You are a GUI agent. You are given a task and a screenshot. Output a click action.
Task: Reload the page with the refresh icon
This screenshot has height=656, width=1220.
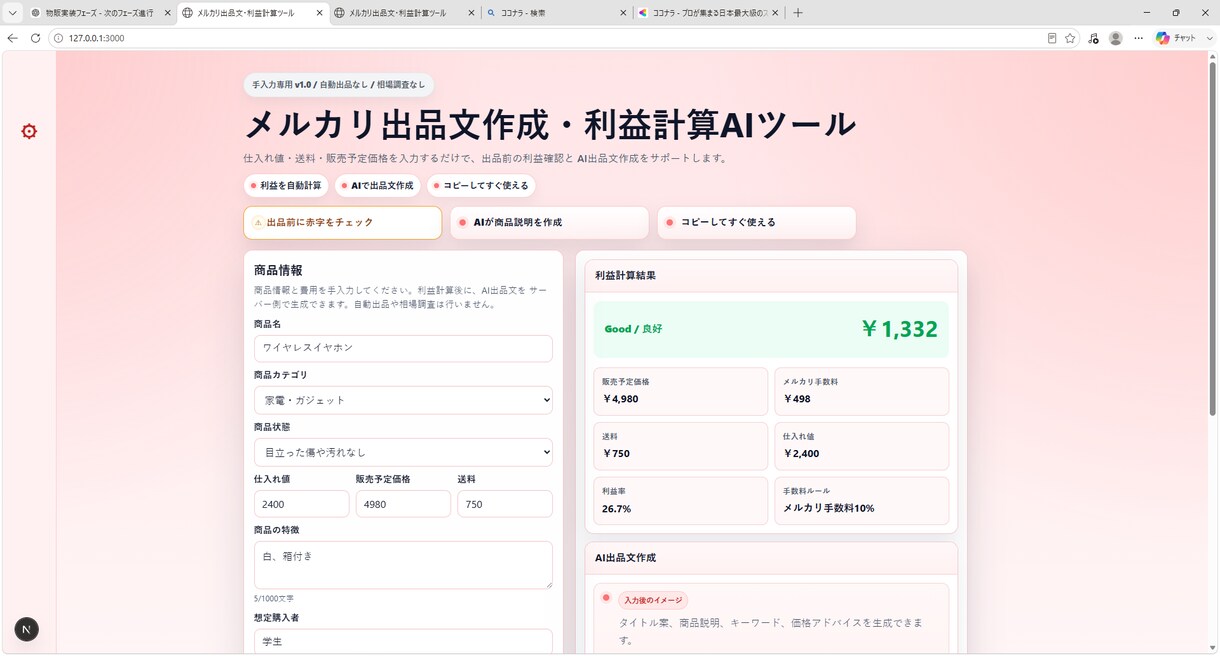point(36,38)
